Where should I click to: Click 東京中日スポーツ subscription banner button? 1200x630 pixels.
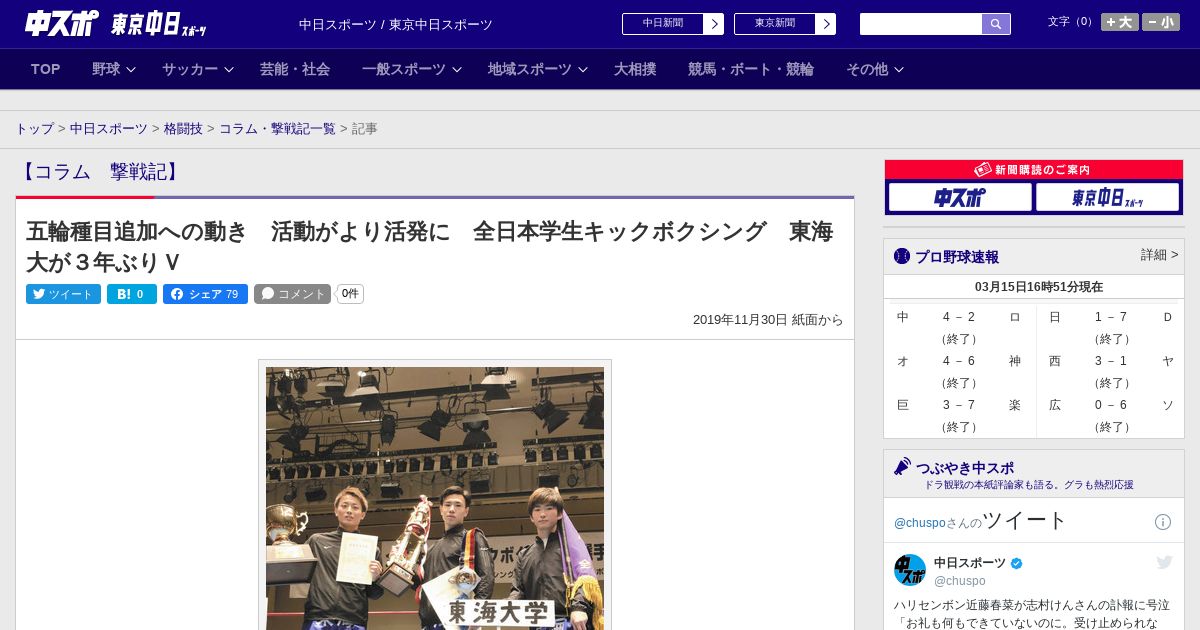pyautogui.click(x=1107, y=197)
